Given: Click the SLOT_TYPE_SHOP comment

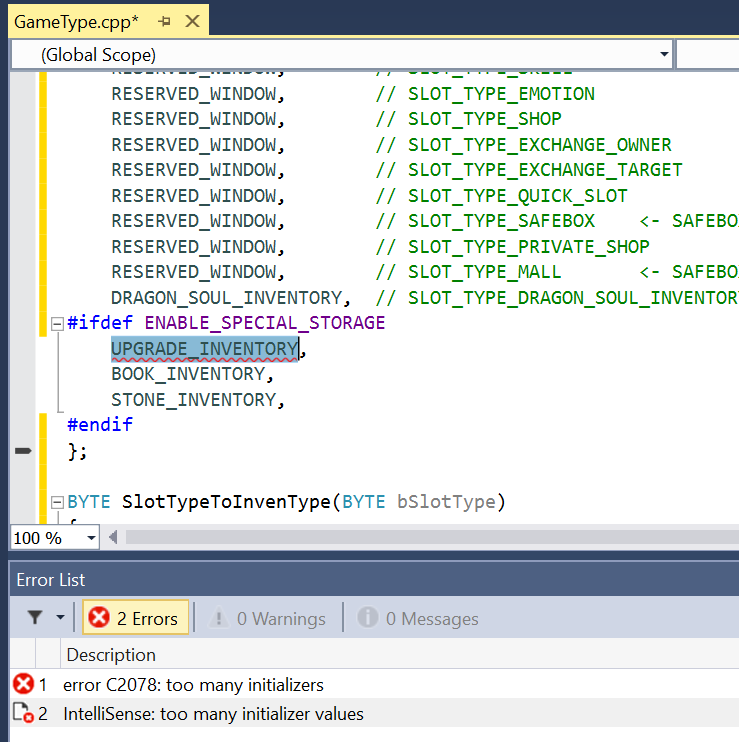Looking at the screenshot, I should [469, 119].
